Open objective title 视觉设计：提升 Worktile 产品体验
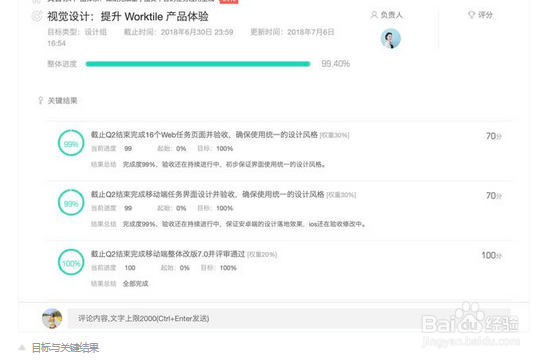This screenshot has height=360, width=550. tap(128, 16)
